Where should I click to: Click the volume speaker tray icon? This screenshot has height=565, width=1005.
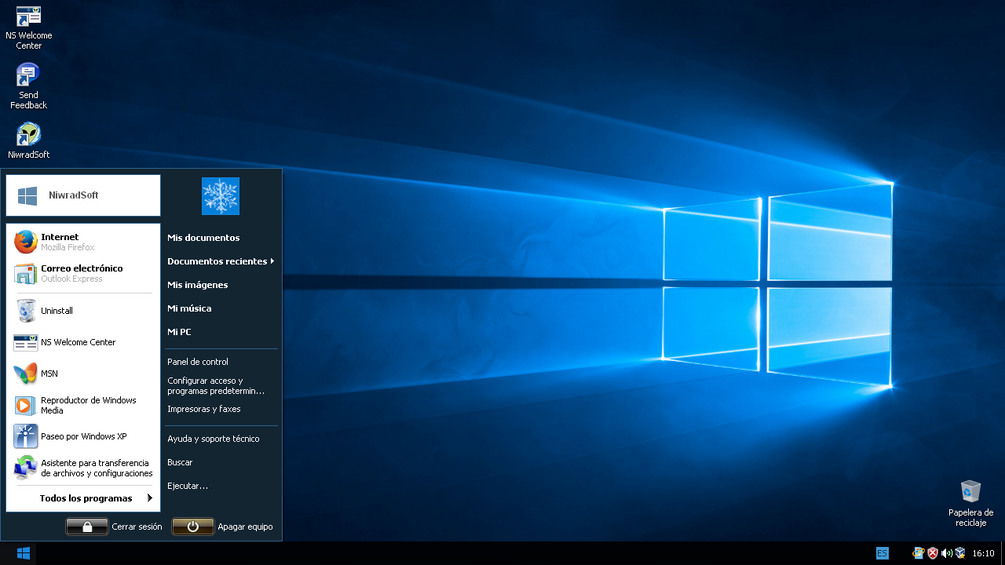coord(947,553)
